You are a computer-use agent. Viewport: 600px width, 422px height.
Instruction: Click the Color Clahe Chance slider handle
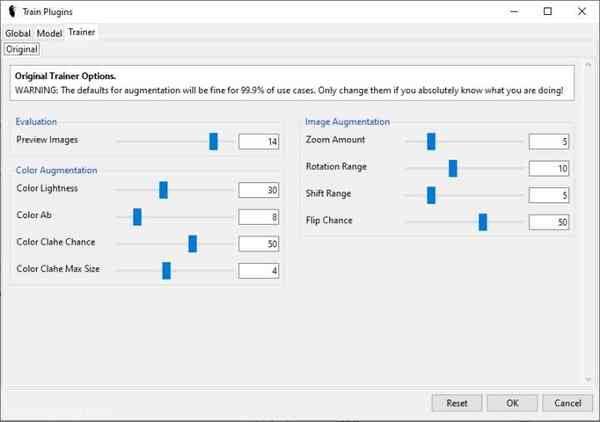(193, 244)
